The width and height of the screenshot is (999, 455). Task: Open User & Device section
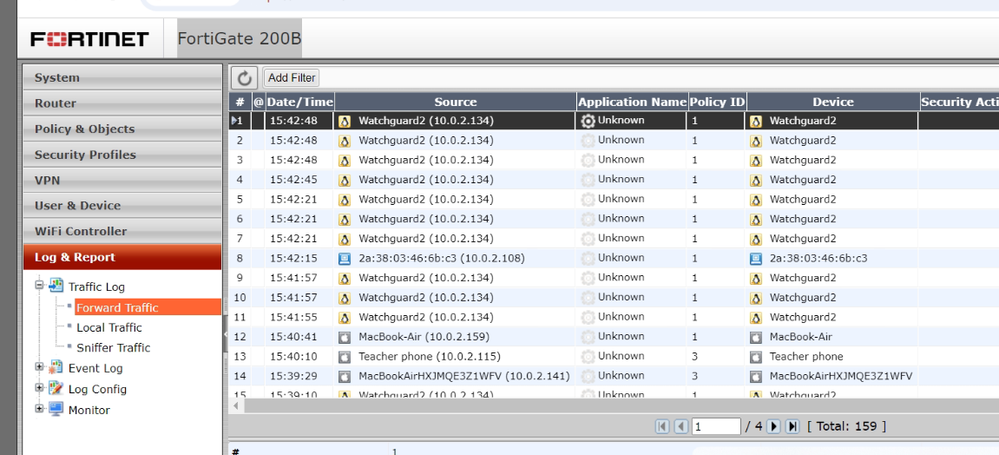(122, 205)
